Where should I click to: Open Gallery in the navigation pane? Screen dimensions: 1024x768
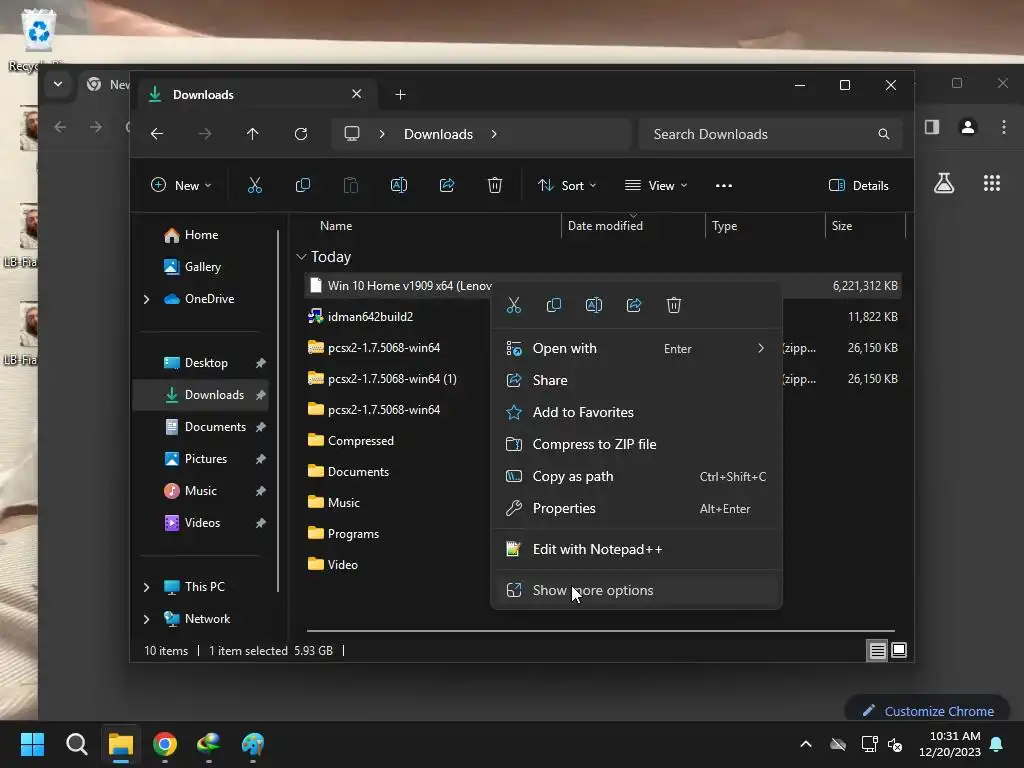pos(202,267)
